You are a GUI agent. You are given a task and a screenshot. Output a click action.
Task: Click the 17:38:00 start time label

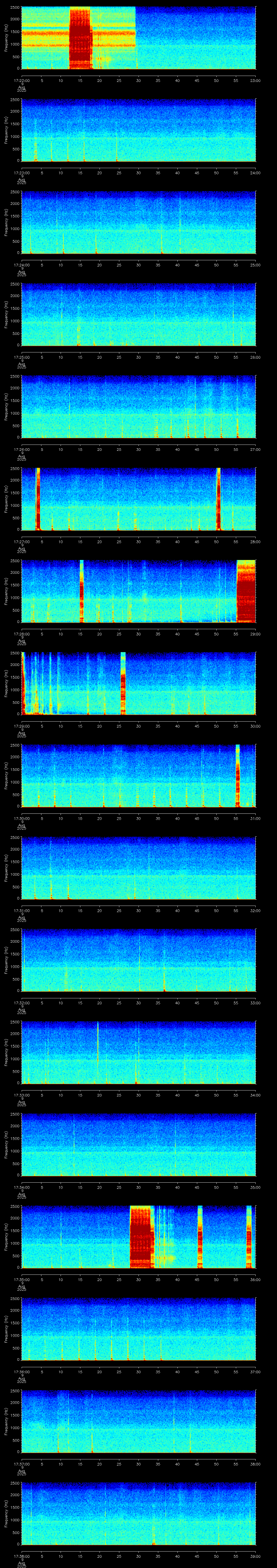(x=21, y=1556)
